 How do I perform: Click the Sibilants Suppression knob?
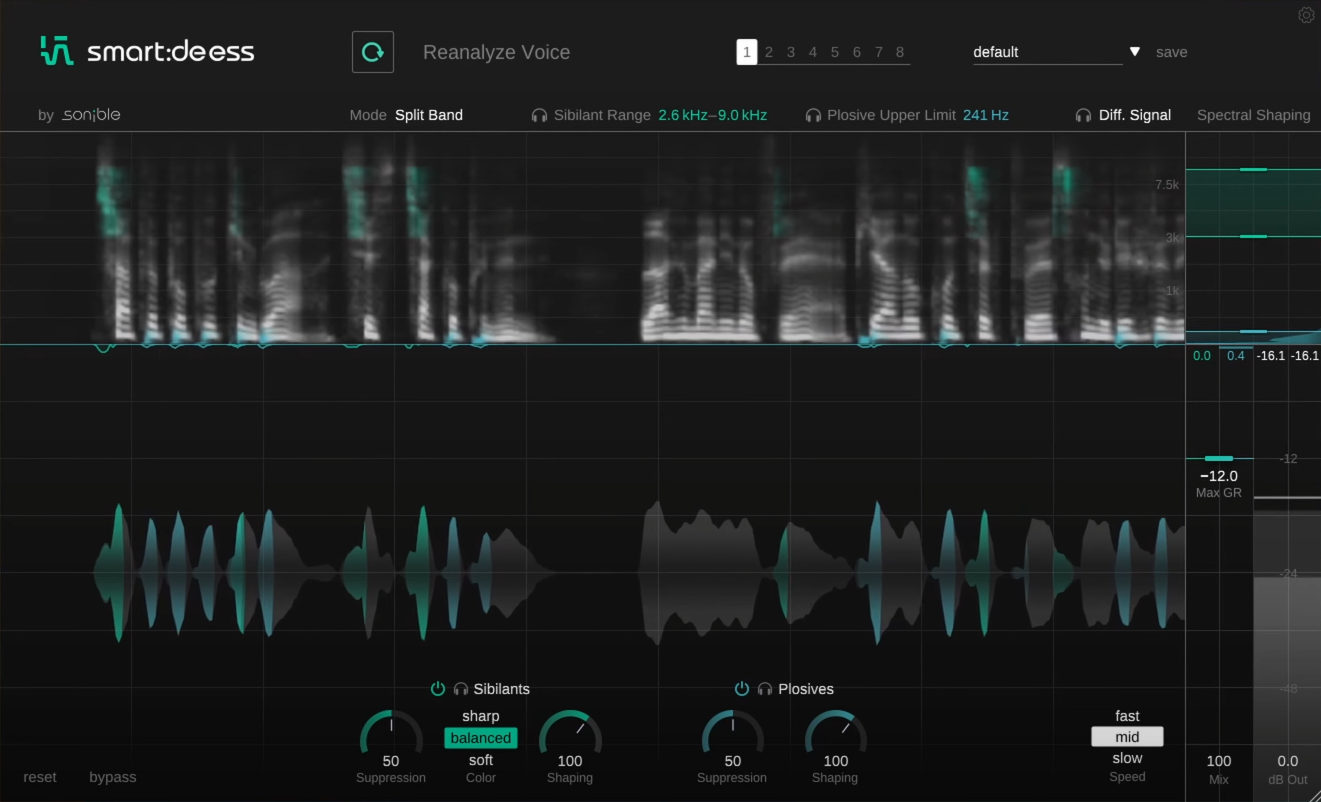click(391, 732)
